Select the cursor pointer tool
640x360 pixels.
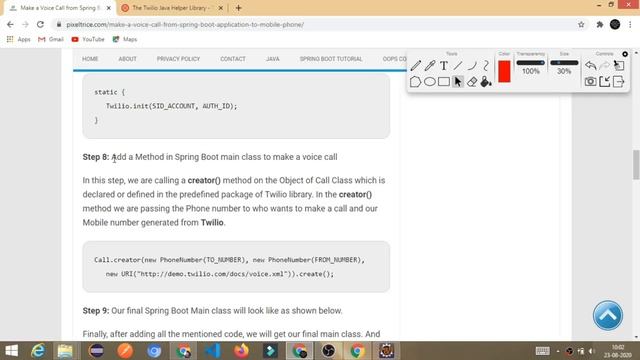pos(458,82)
